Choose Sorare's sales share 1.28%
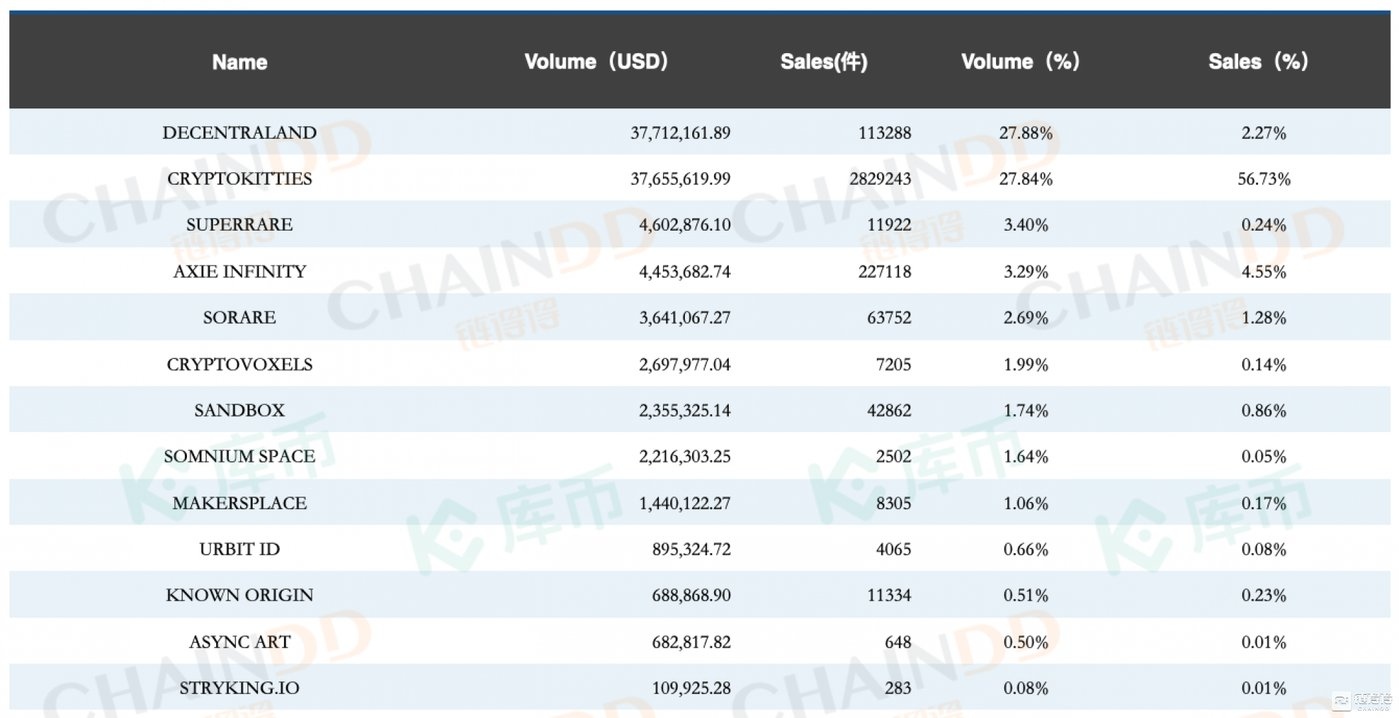1399x718 pixels. point(1264,318)
